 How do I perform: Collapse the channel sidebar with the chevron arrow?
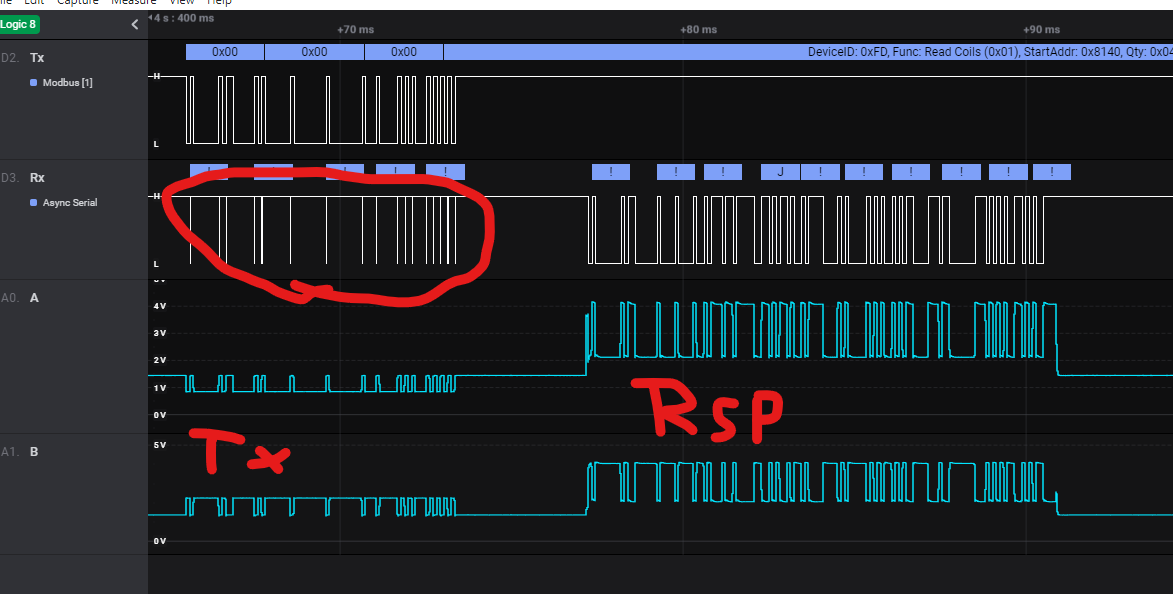pos(135,25)
